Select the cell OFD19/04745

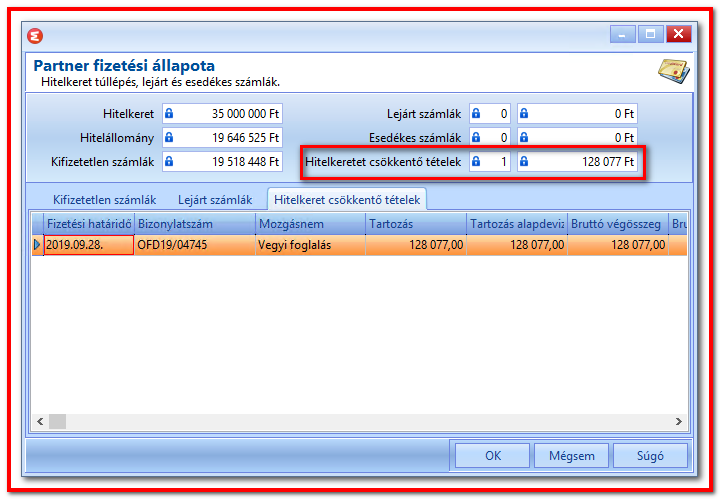195,245
